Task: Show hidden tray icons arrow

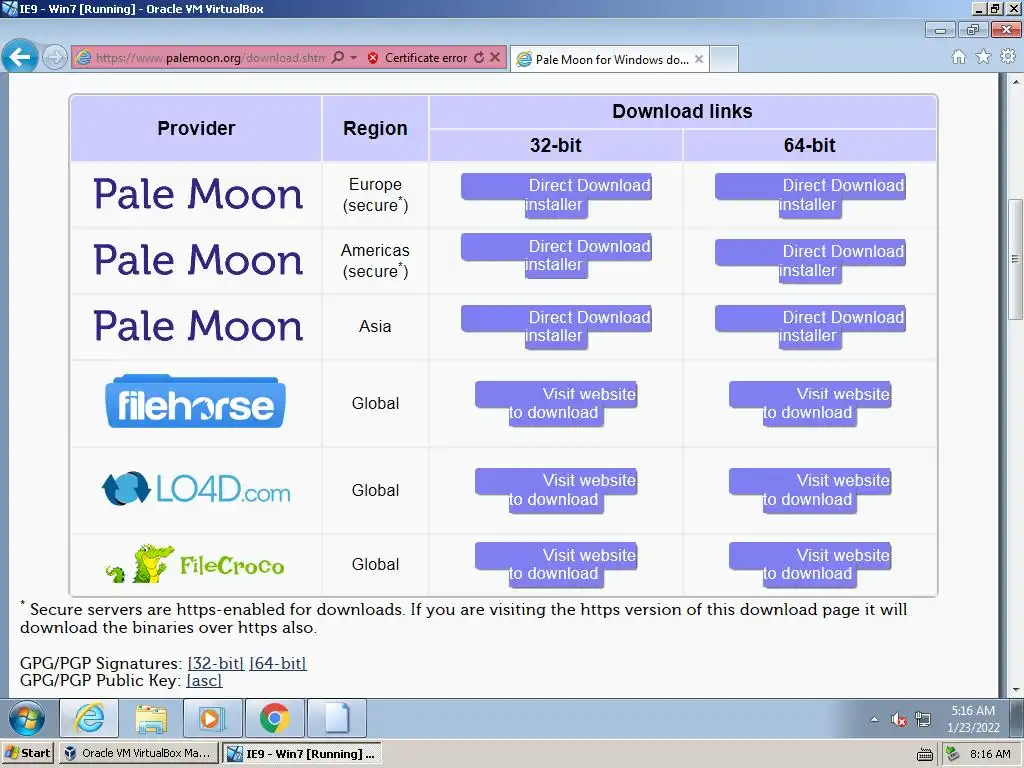Action: pos(874,720)
